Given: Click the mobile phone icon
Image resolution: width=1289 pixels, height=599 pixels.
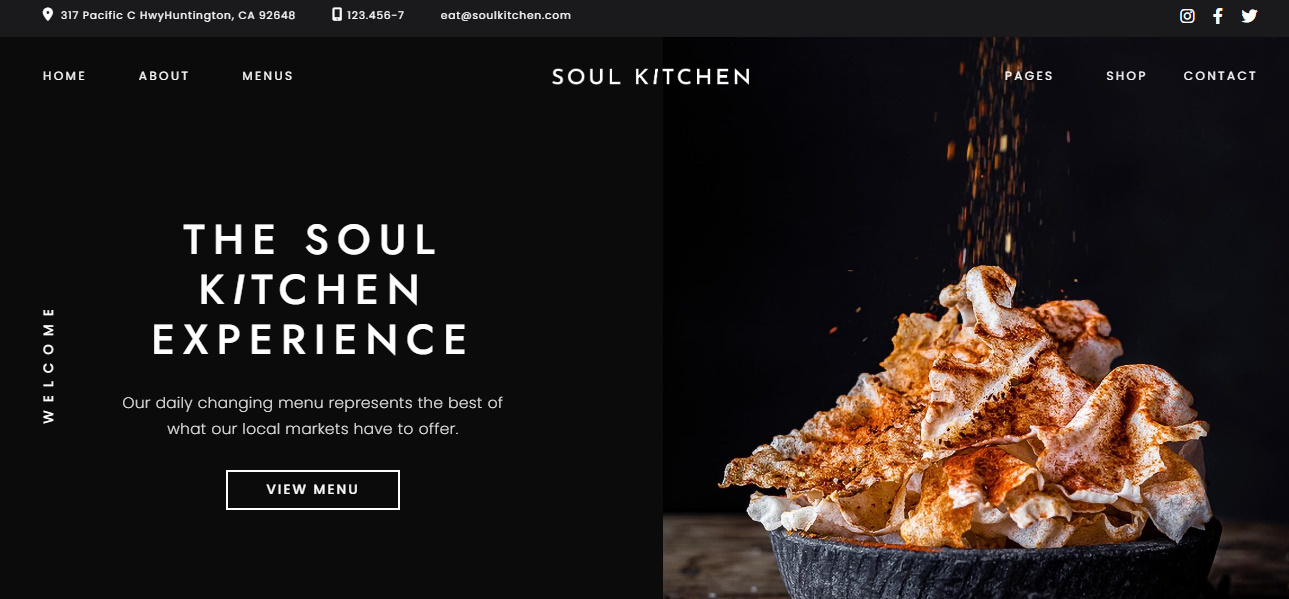Looking at the screenshot, I should 337,15.
